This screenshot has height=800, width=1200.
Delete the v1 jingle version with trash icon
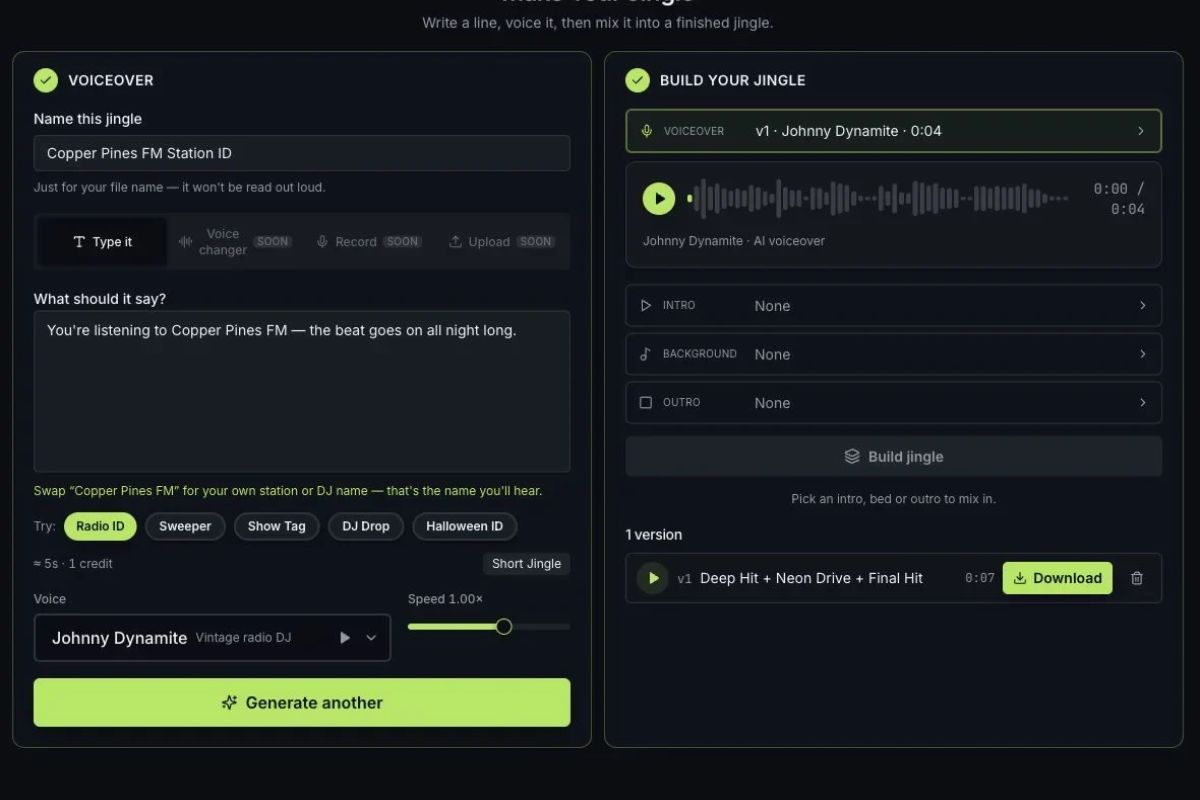click(x=1137, y=578)
